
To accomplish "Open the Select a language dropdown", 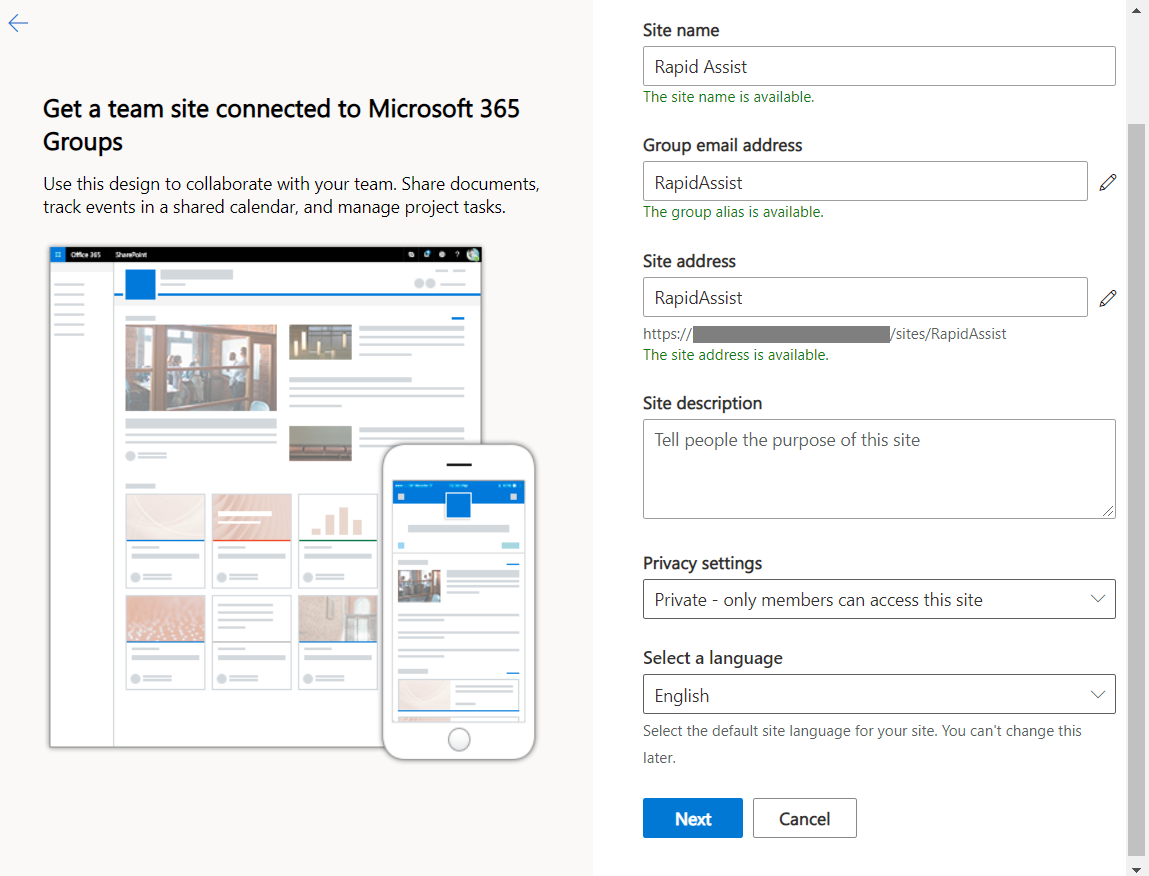I will tap(879, 694).
